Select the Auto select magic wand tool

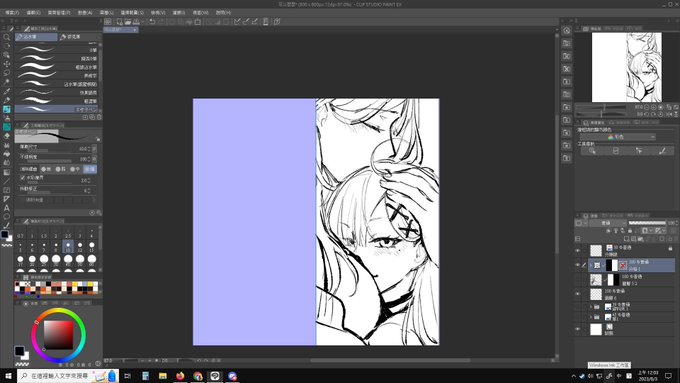7,82
